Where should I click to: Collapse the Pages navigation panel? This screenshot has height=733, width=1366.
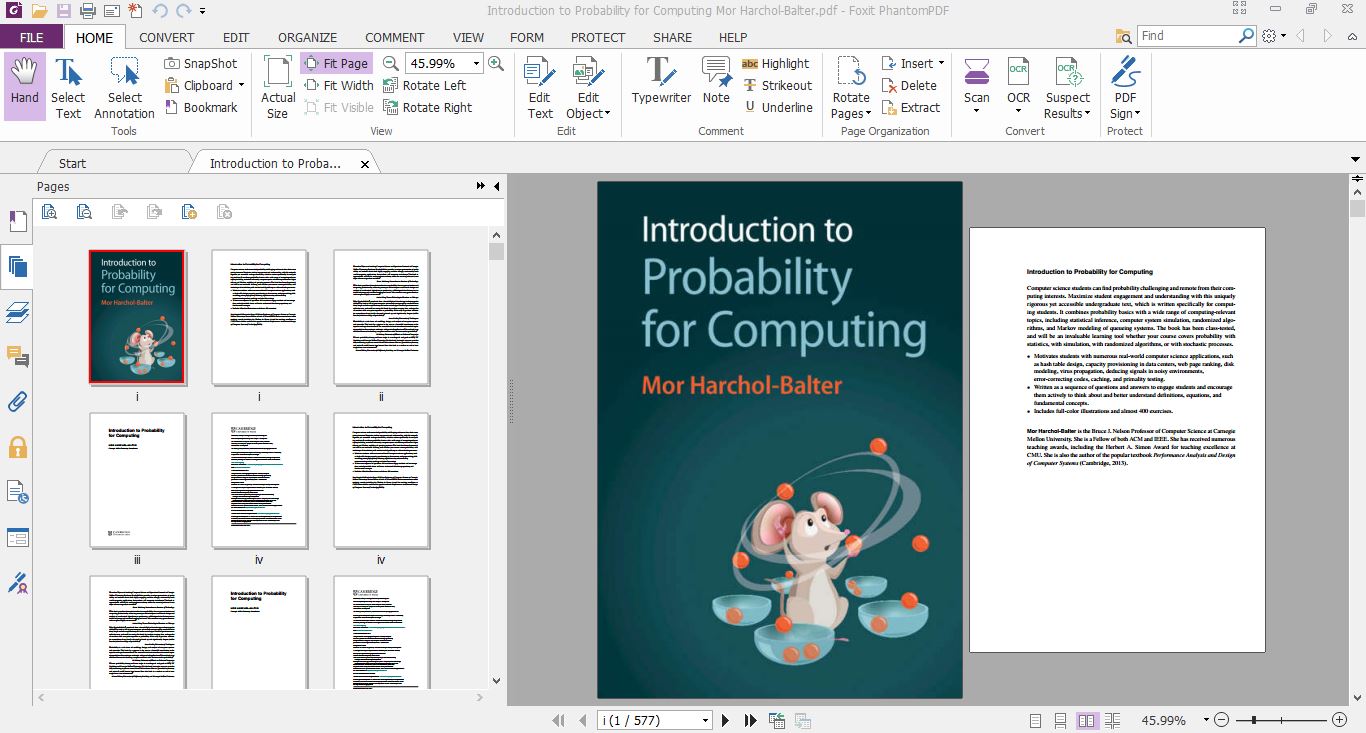[x=497, y=186]
